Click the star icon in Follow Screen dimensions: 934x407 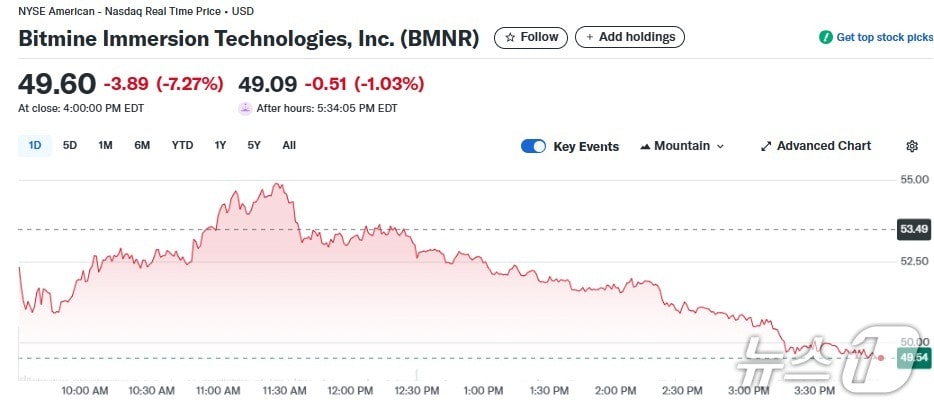510,38
